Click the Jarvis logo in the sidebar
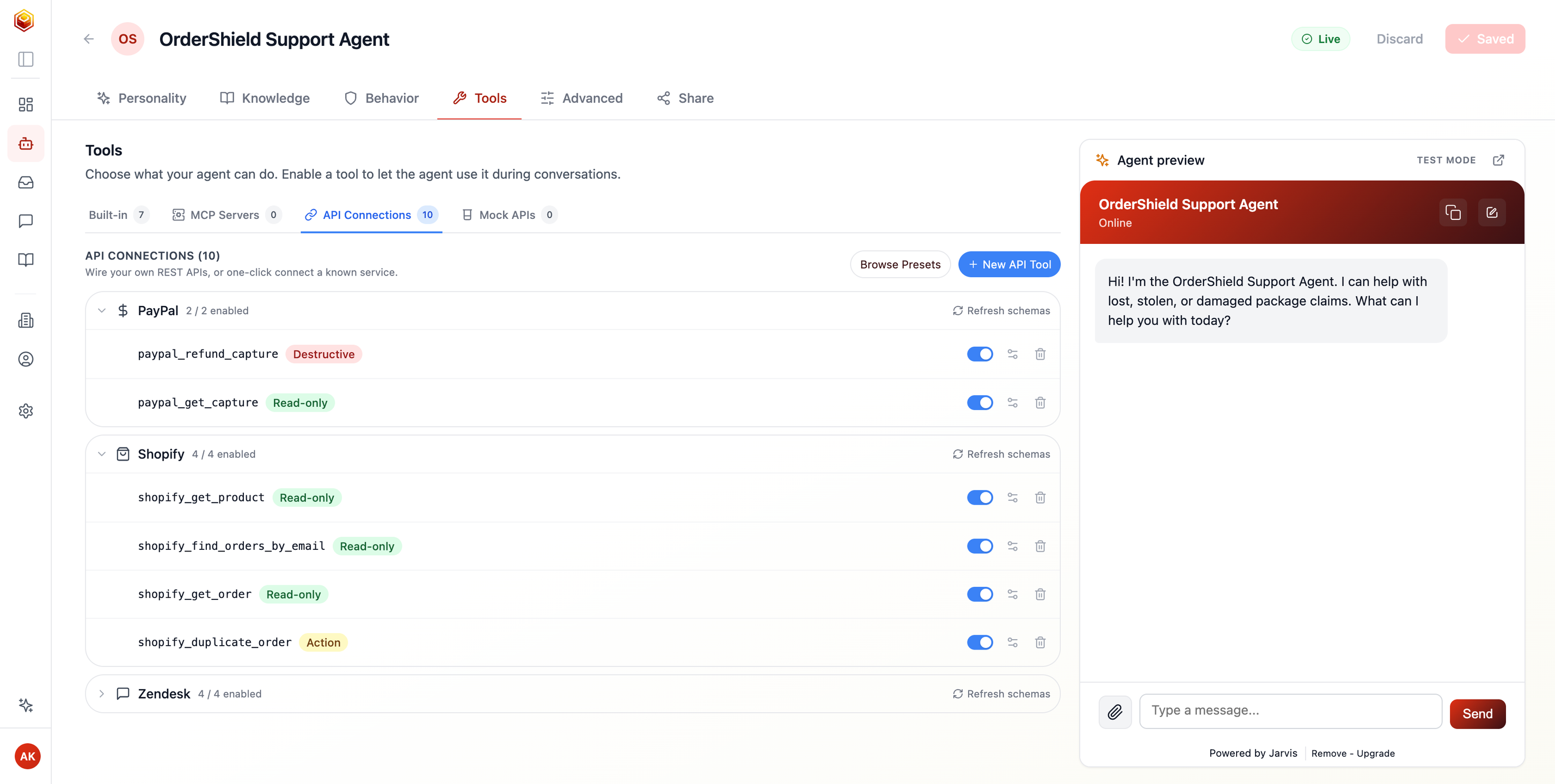 coord(24,21)
